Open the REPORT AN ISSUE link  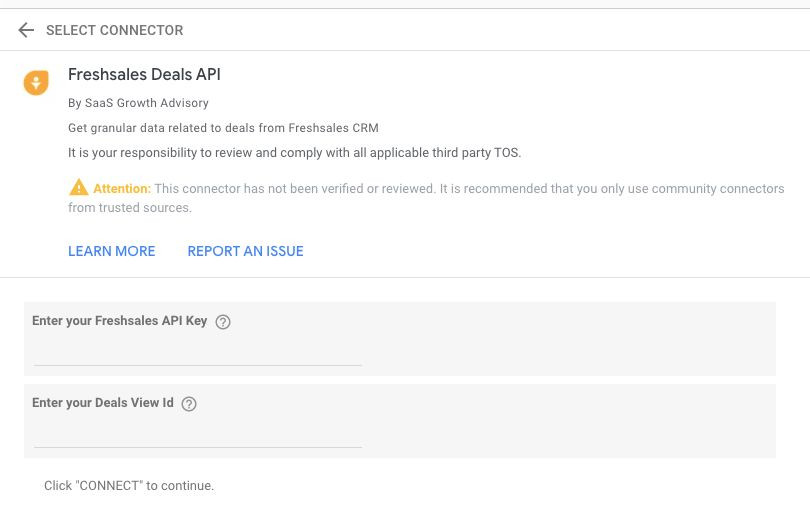click(245, 251)
